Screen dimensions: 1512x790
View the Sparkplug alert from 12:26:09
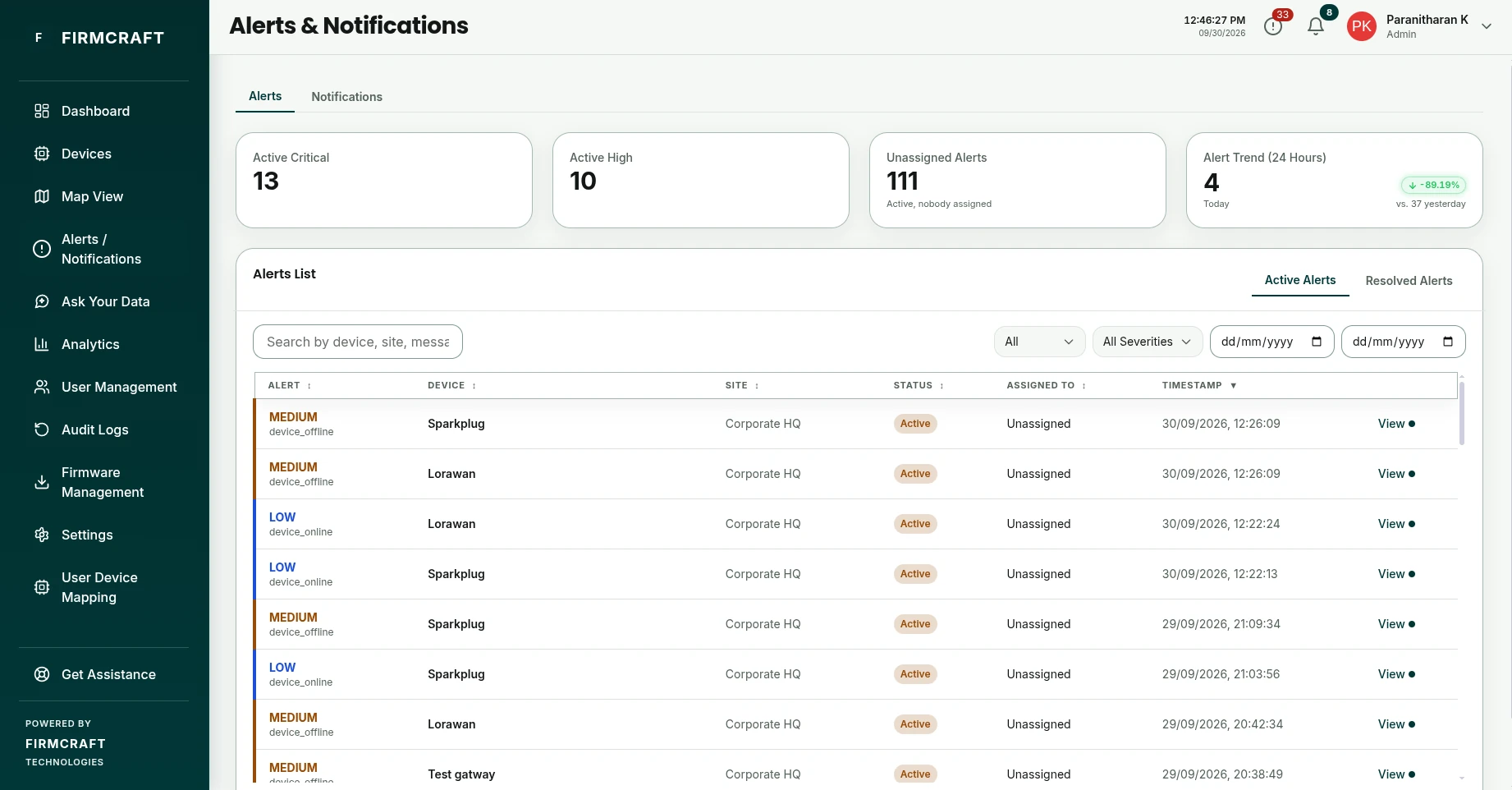click(x=1396, y=424)
